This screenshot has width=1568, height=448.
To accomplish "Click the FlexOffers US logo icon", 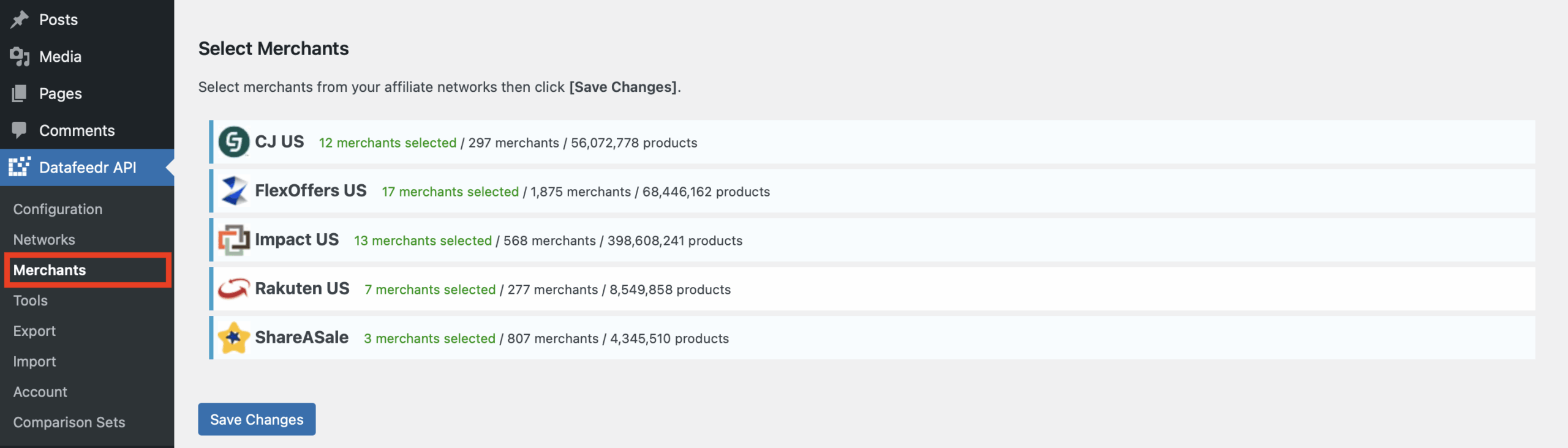I will [x=233, y=191].
